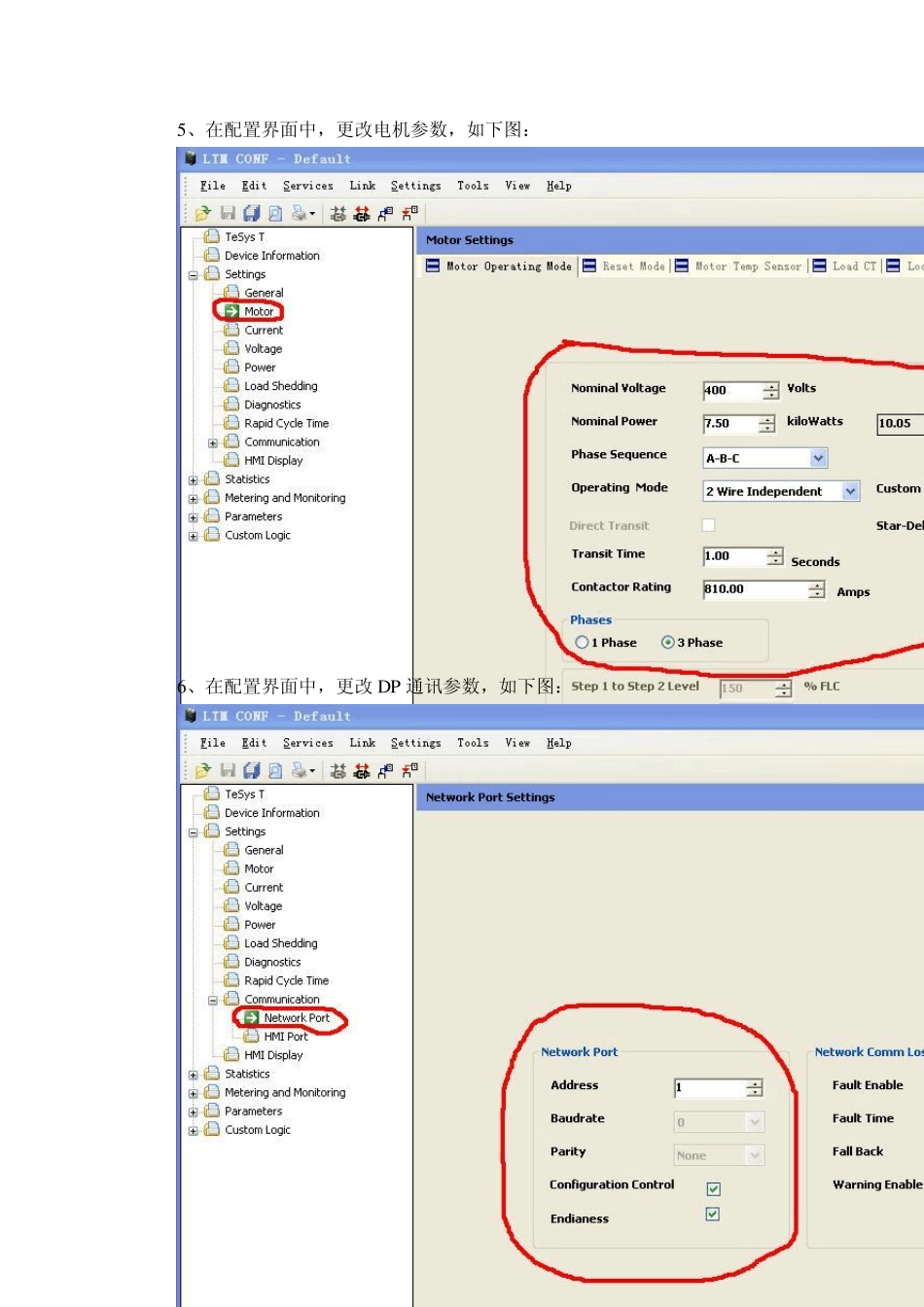Toggle the Endianess checkbox
The image size is (924, 1307).
coord(712,1214)
